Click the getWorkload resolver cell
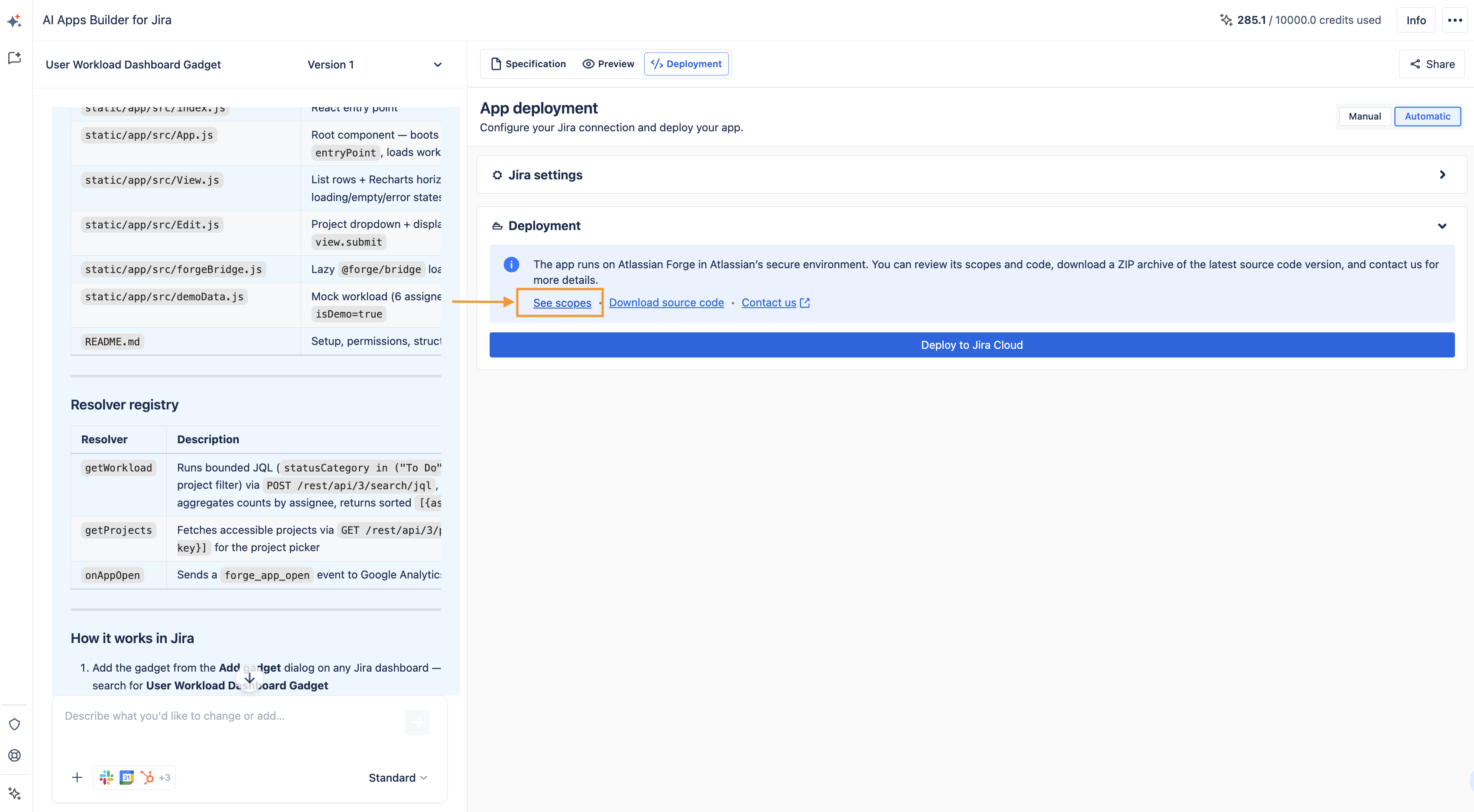The width and height of the screenshot is (1474, 812). coord(118,468)
